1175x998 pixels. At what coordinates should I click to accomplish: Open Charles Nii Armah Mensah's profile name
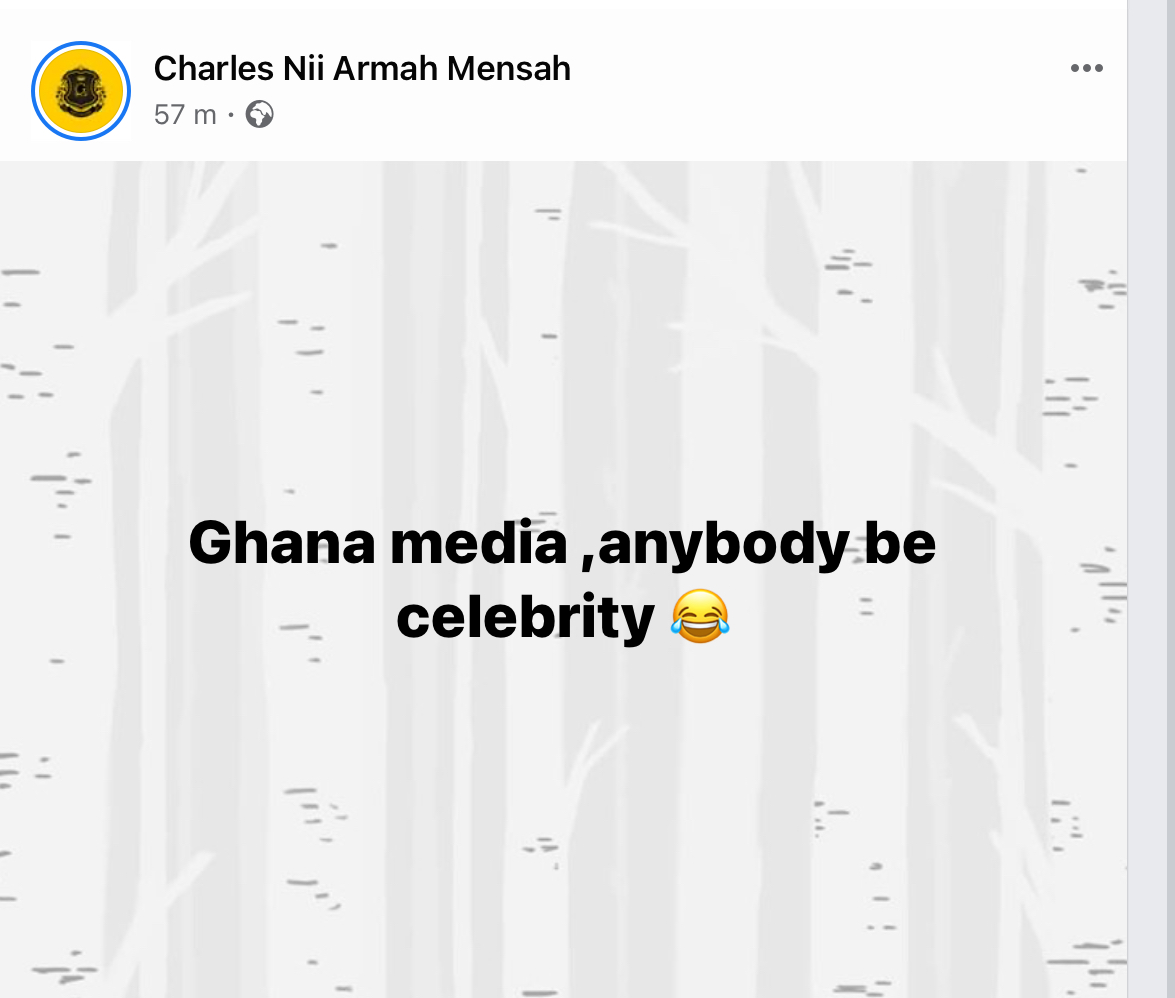(362, 69)
